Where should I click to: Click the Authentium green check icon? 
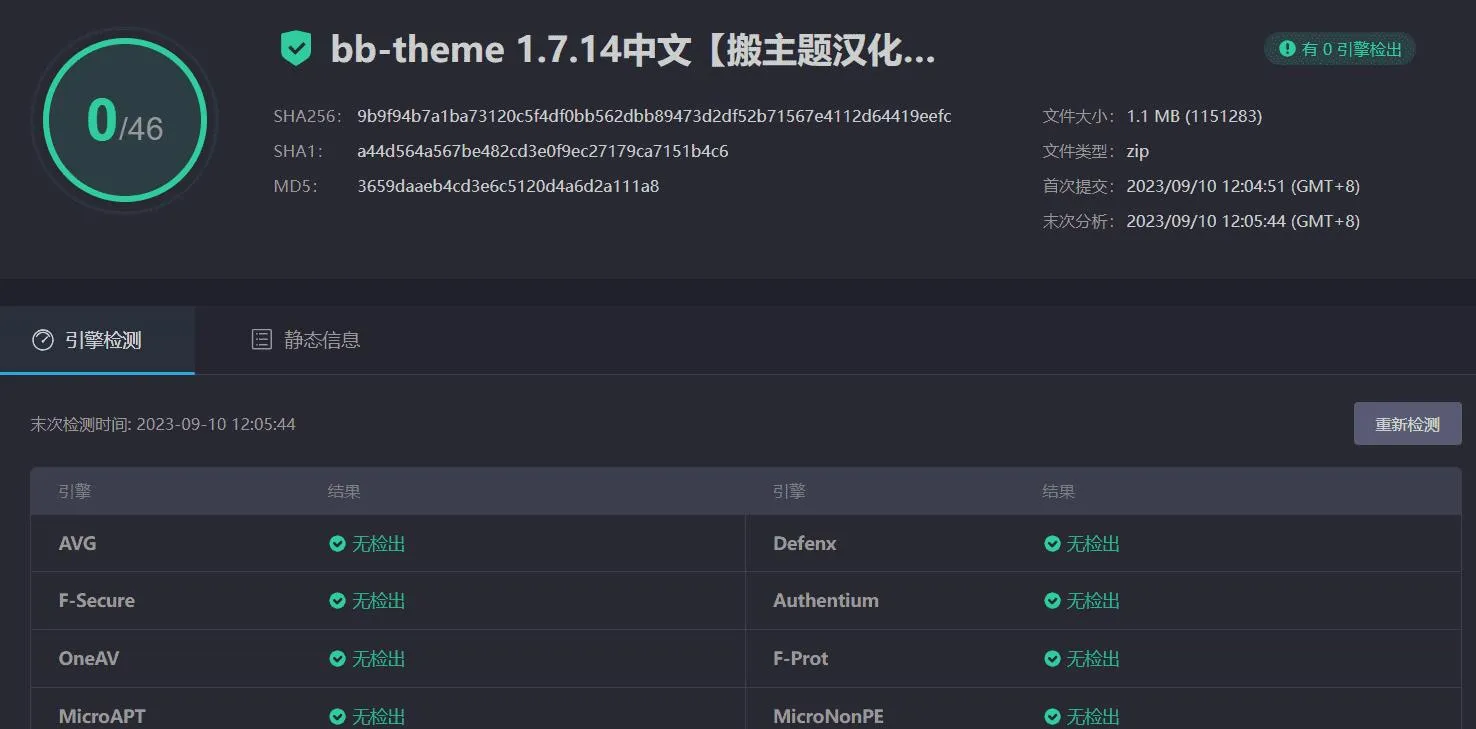click(1052, 601)
